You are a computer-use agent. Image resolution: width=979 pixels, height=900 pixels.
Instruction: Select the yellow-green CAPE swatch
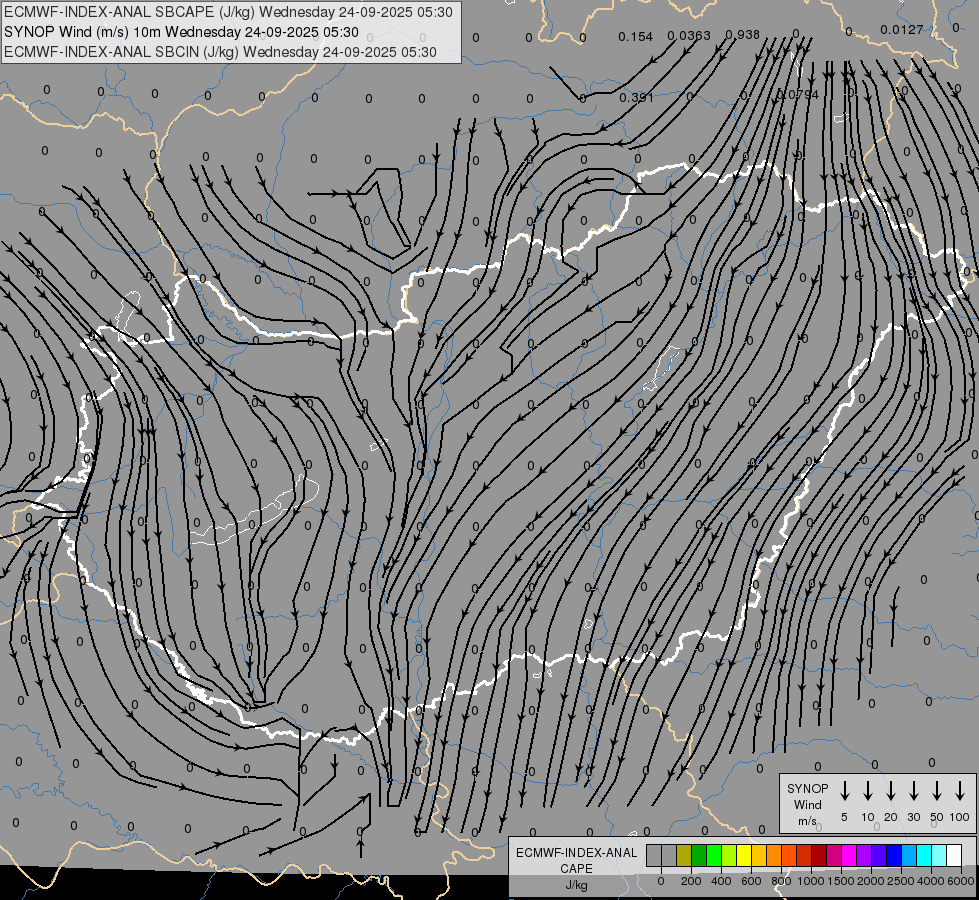click(729, 855)
